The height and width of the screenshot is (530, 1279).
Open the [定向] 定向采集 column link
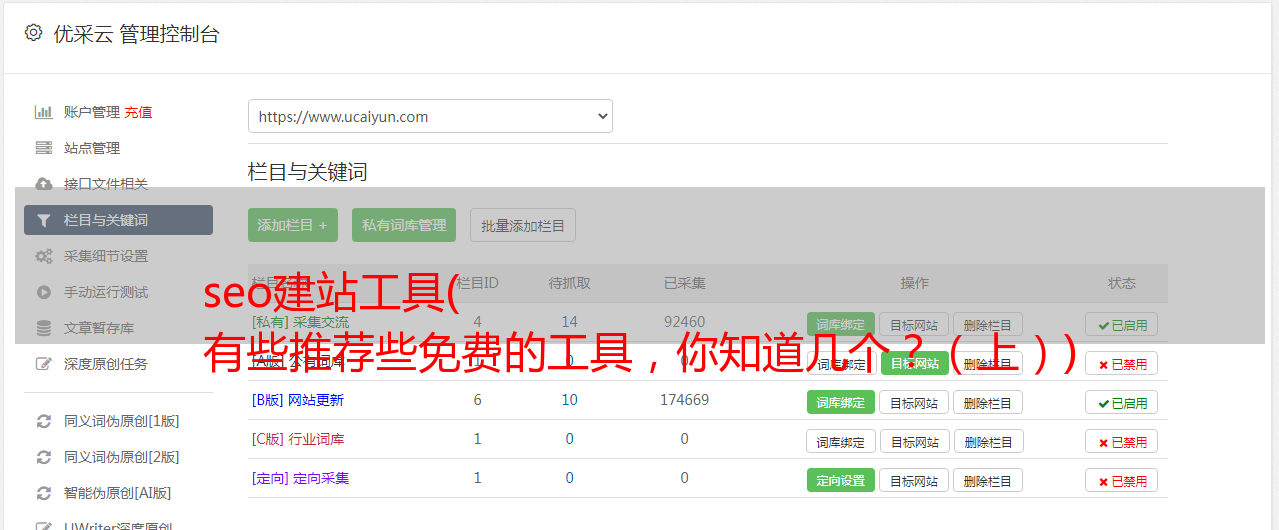tap(301, 478)
